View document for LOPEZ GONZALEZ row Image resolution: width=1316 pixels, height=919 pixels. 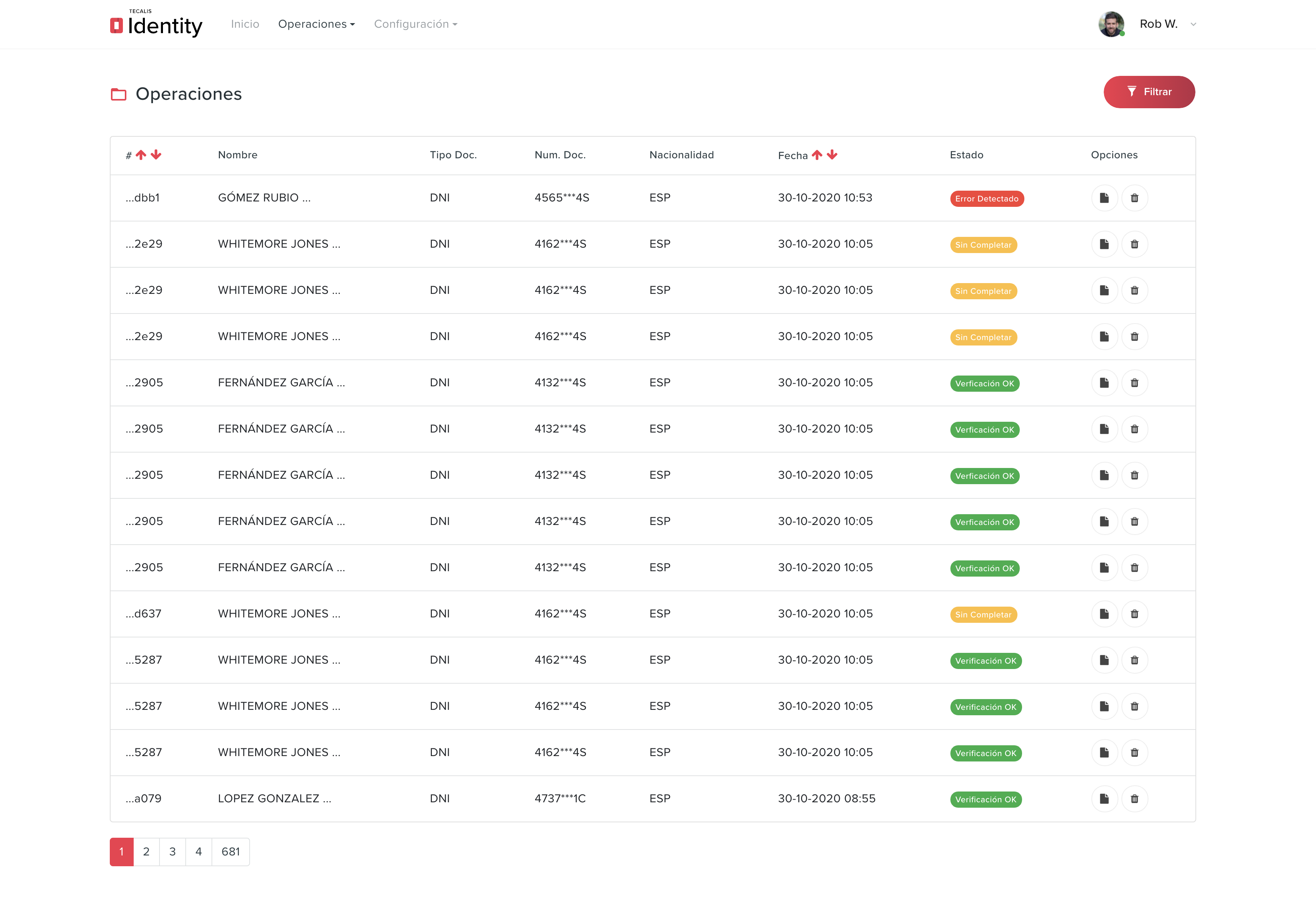pos(1104,799)
